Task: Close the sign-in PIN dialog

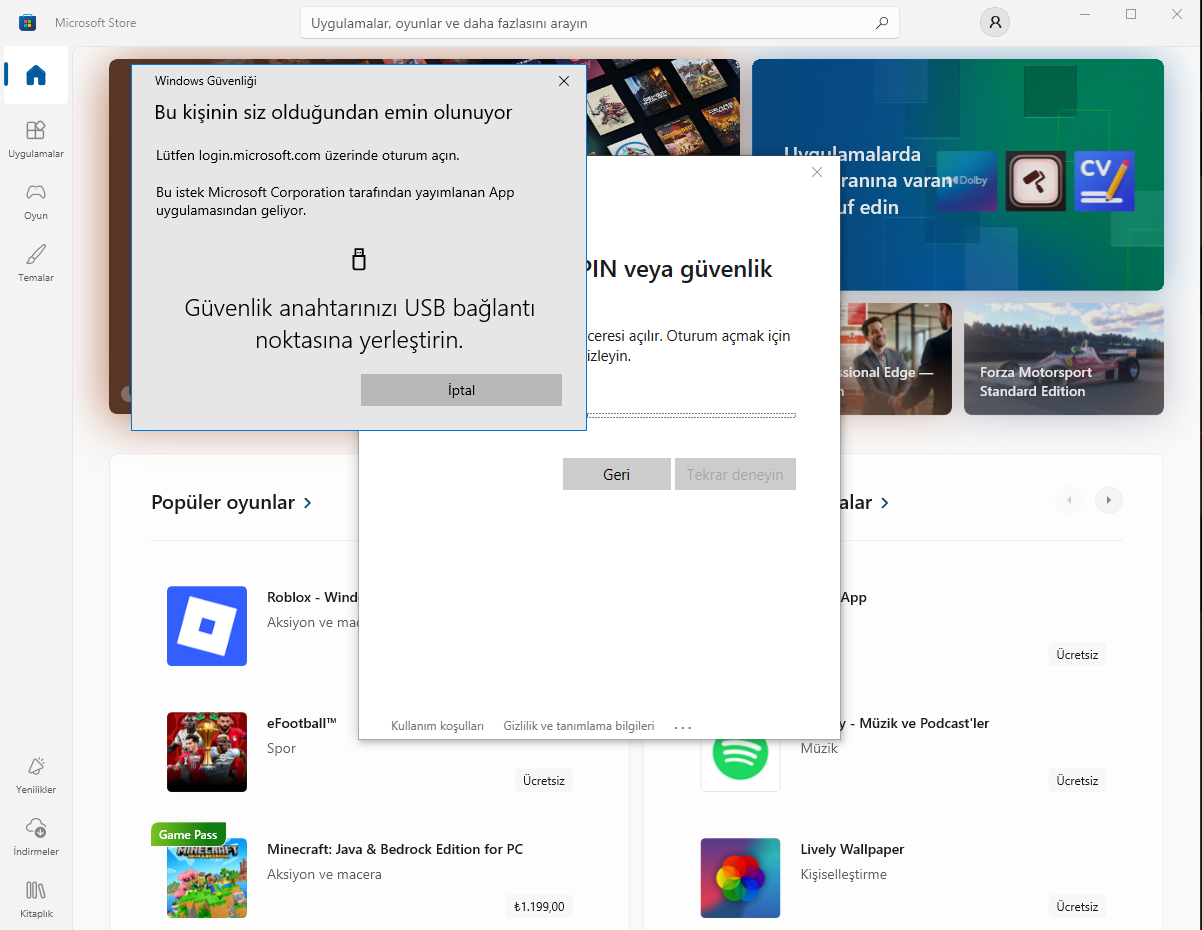Action: tap(817, 172)
